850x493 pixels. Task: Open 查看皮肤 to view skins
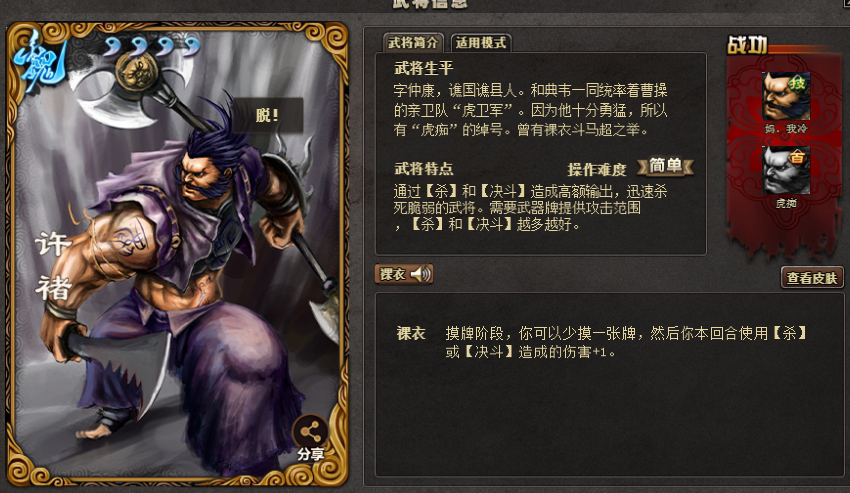[812, 278]
